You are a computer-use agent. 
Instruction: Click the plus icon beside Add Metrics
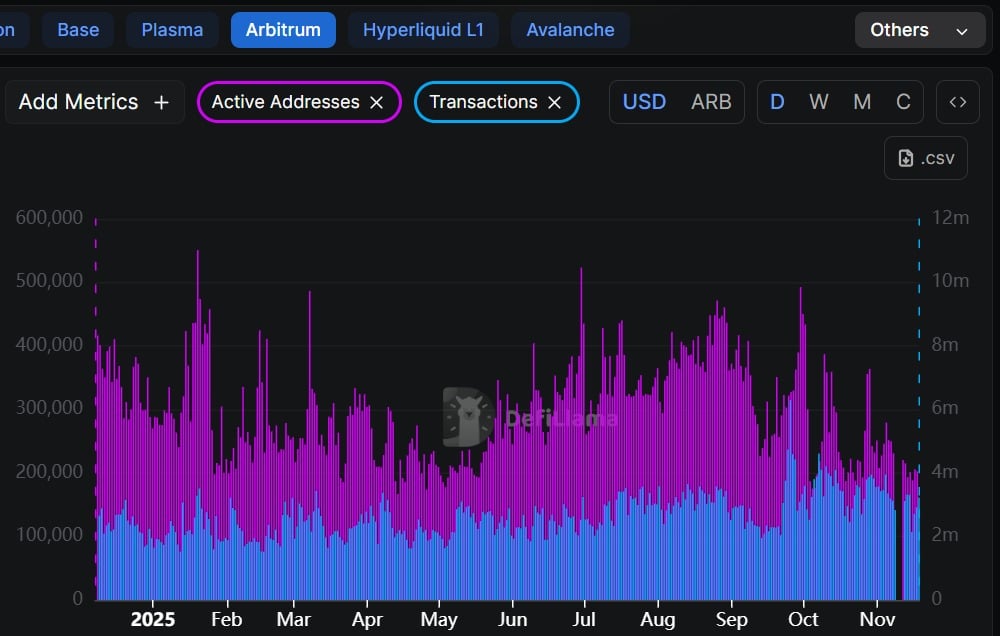161,102
